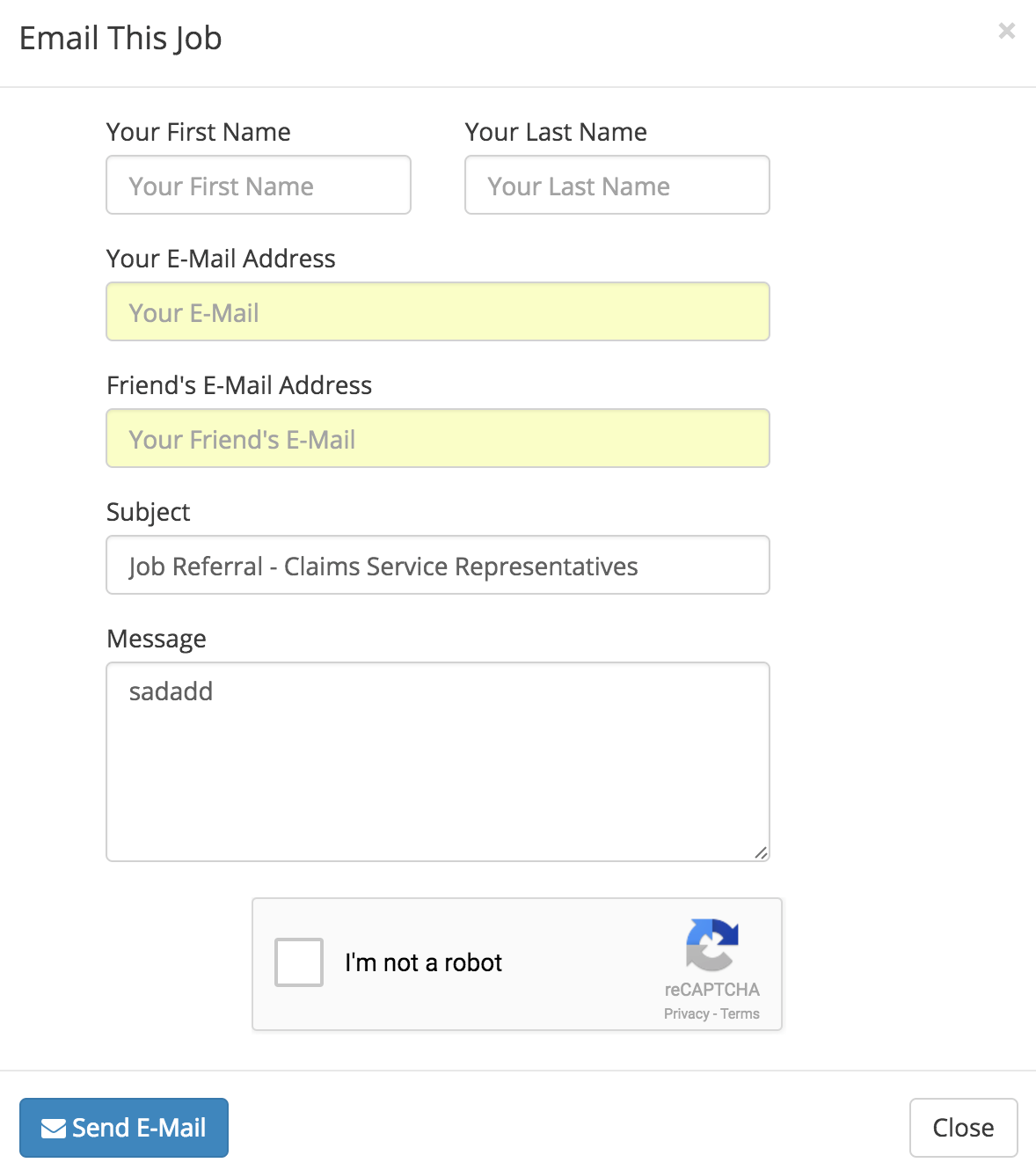Check the I'm not a robot box
This screenshot has width=1036, height=1170.
[299, 962]
